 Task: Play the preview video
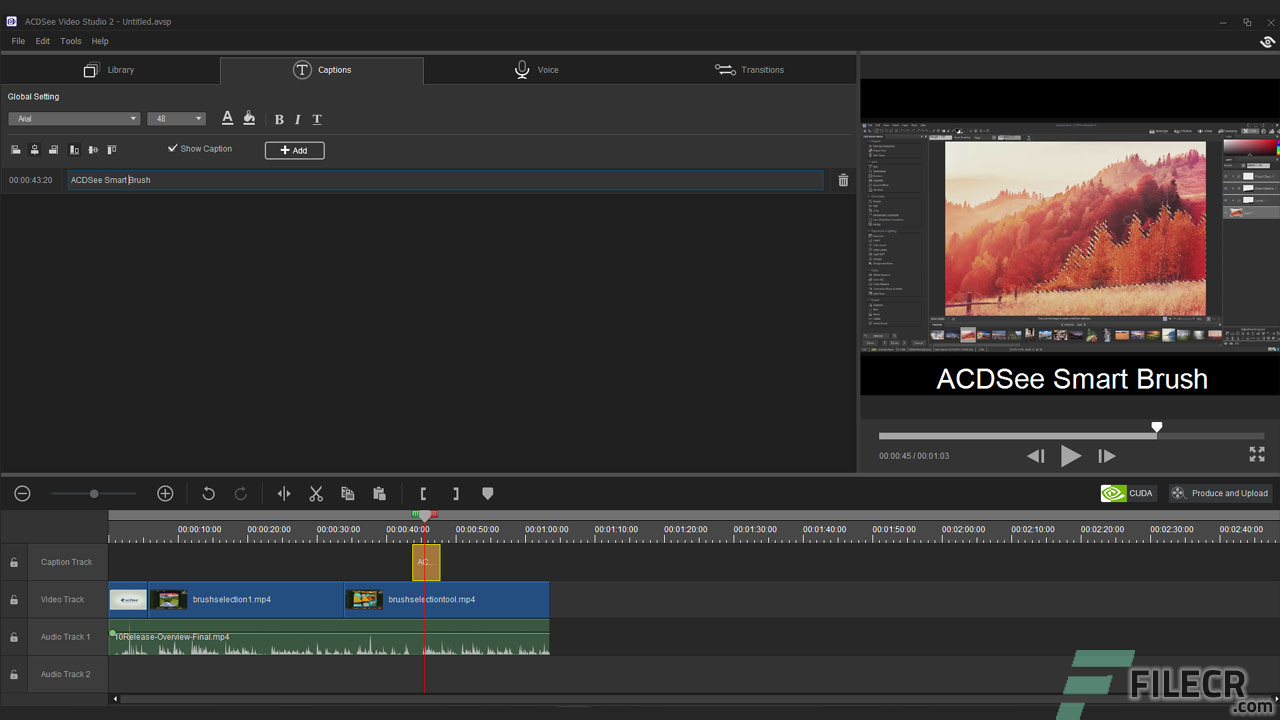(1071, 456)
